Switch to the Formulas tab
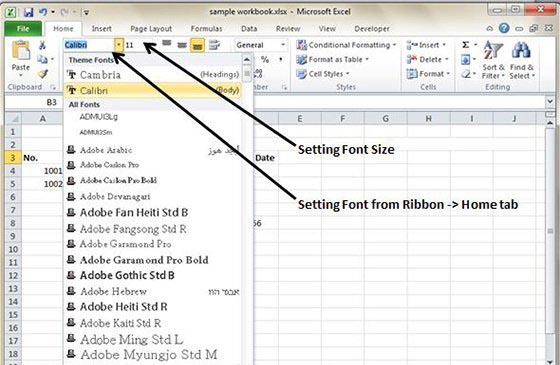 click(206, 29)
